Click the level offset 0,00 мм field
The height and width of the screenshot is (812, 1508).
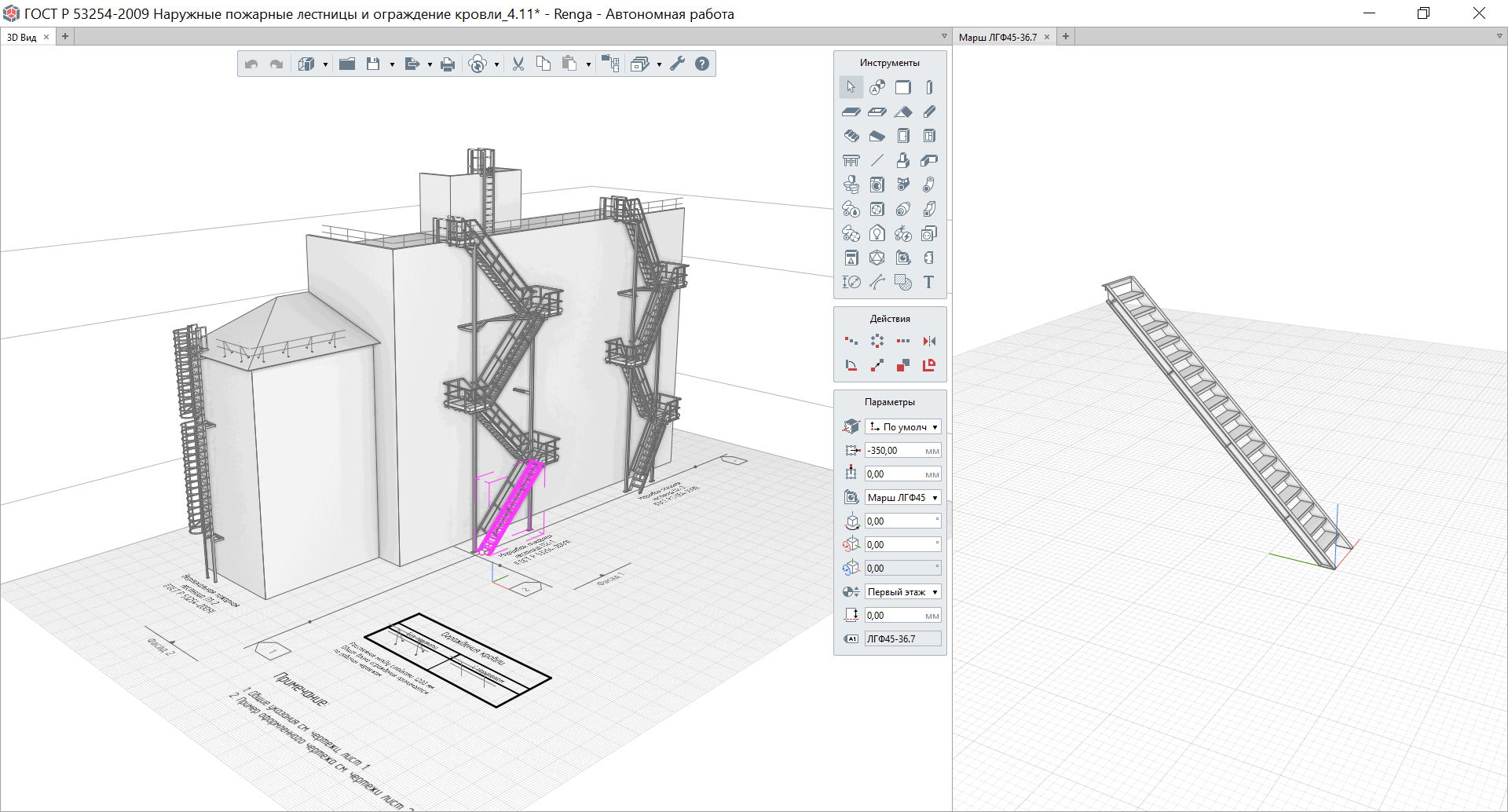[x=903, y=616]
